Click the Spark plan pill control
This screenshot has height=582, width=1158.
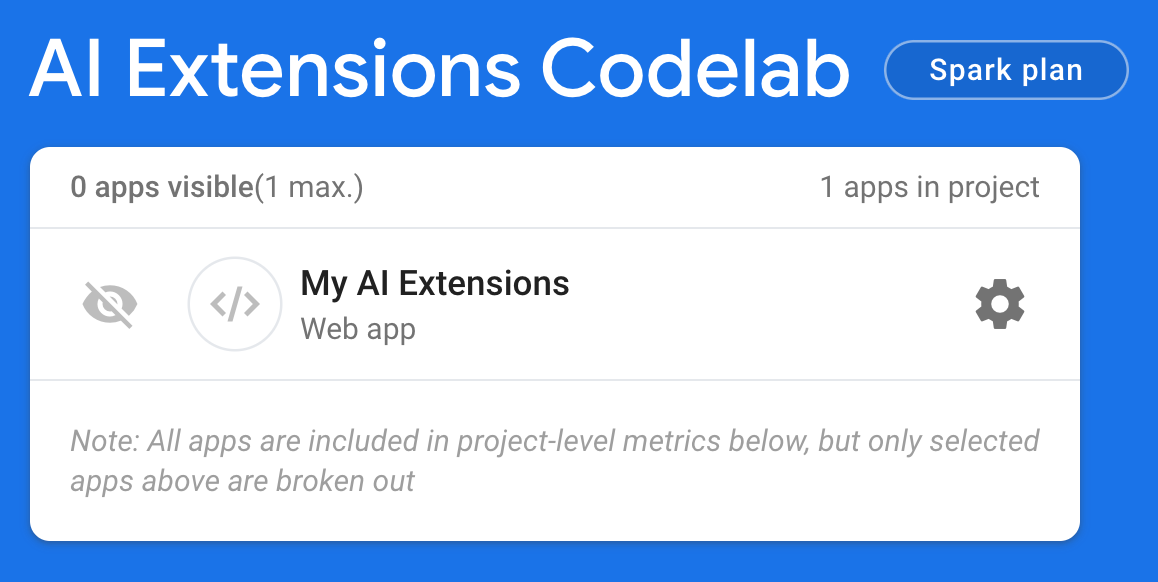[x=1006, y=69]
